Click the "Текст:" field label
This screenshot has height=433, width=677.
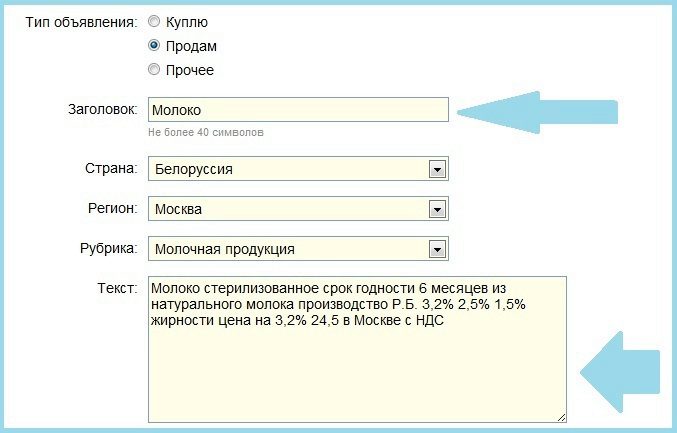tap(116, 288)
